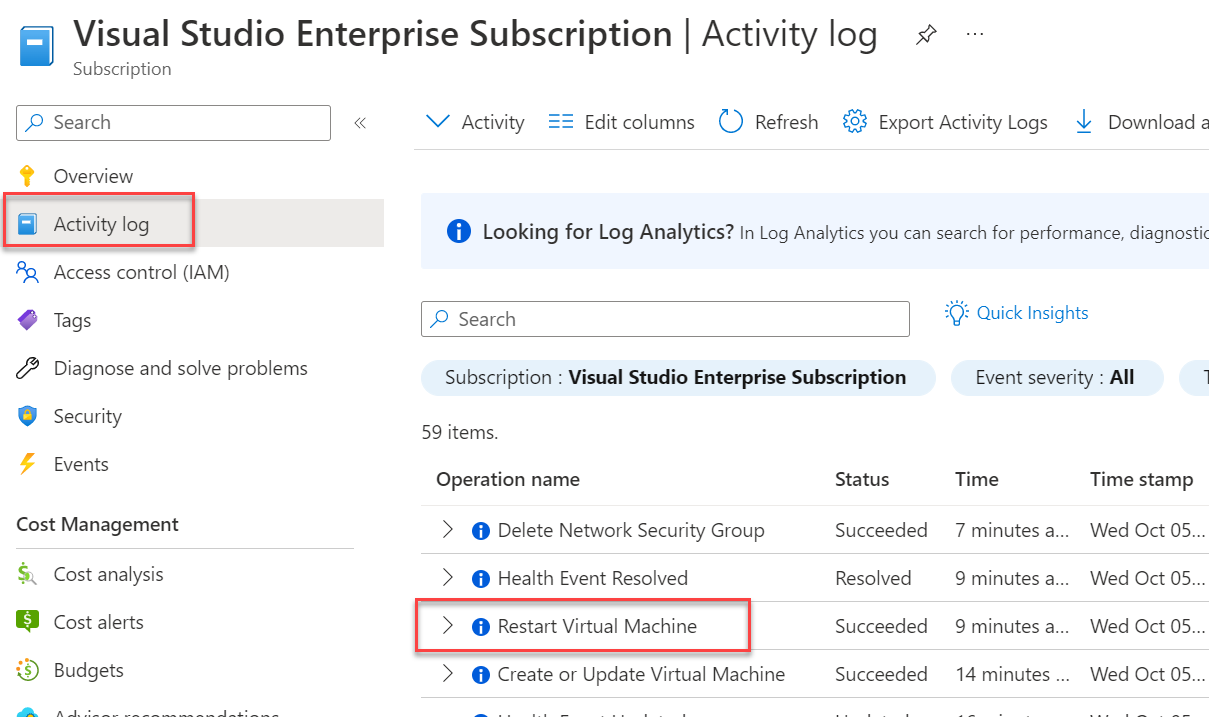Click '14 minutes' time cell
This screenshot has height=717, width=1209.
tap(1012, 674)
